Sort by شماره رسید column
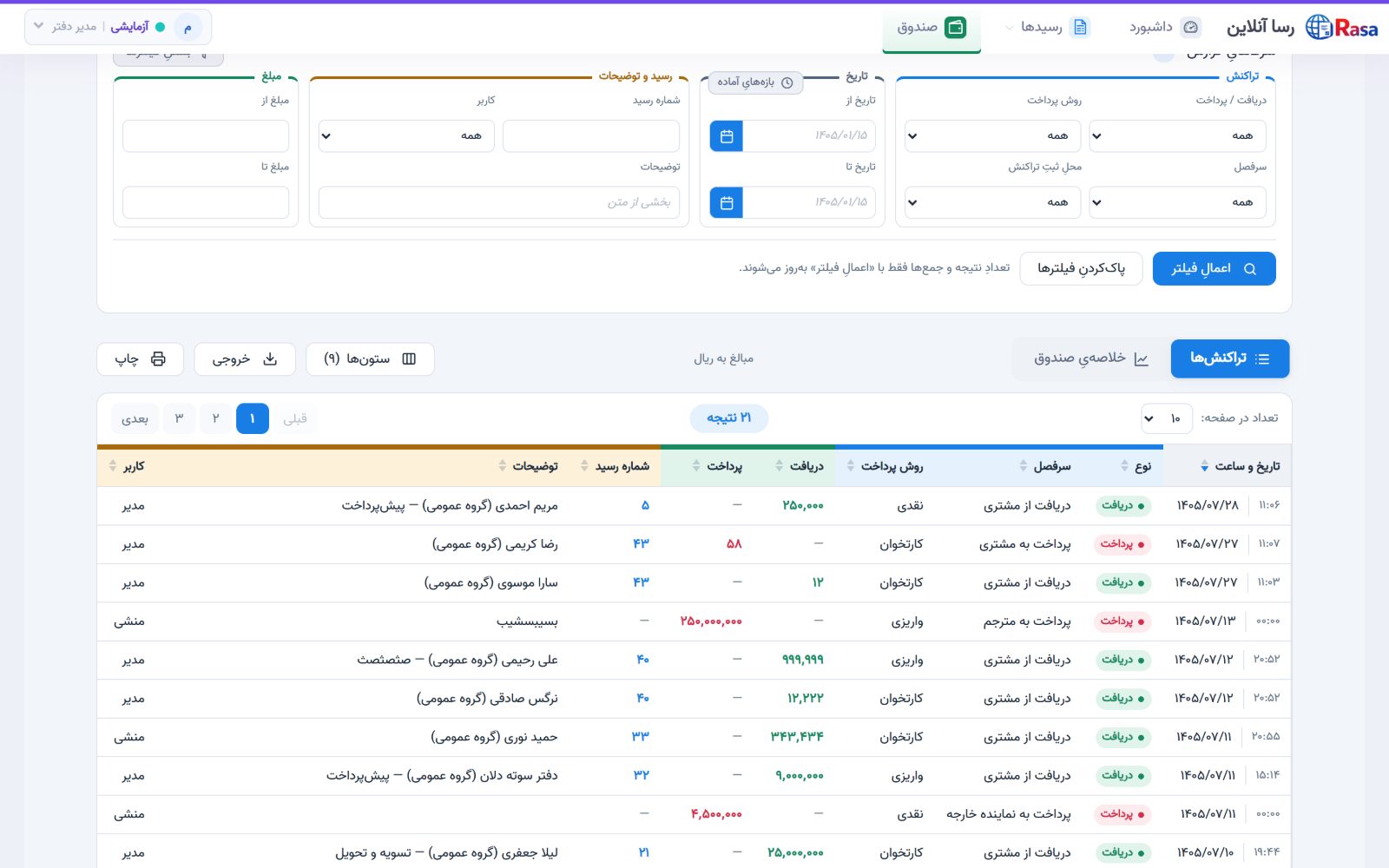 click(615, 467)
